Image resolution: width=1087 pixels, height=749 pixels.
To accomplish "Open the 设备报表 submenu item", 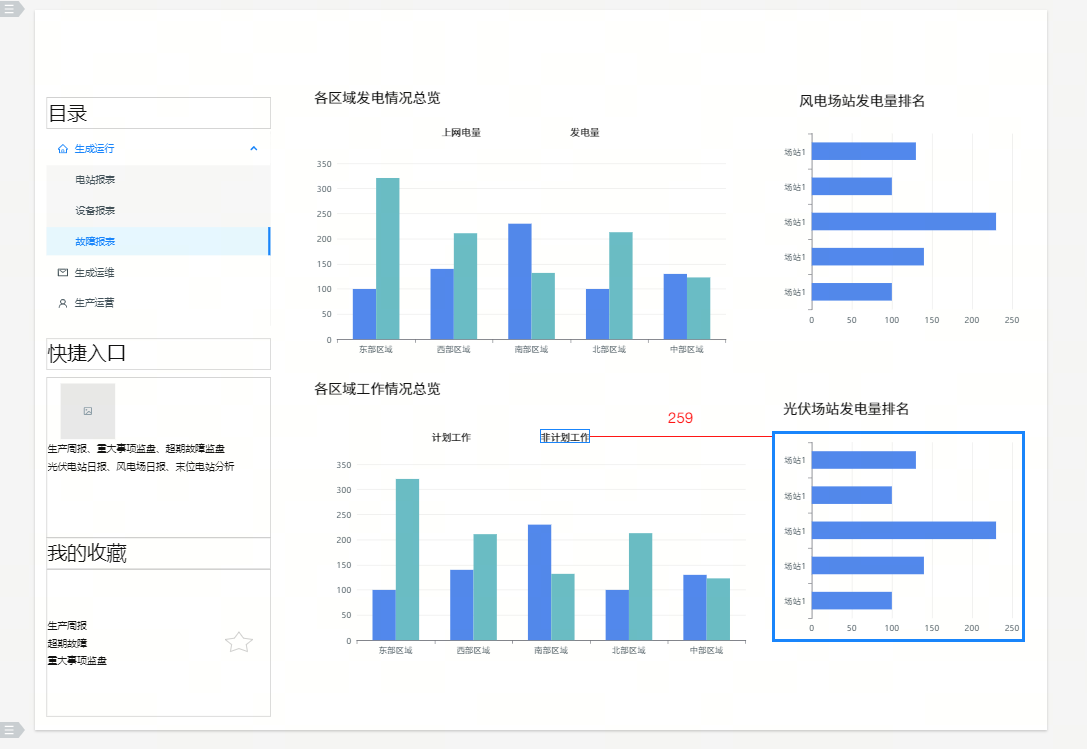I will click(95, 210).
